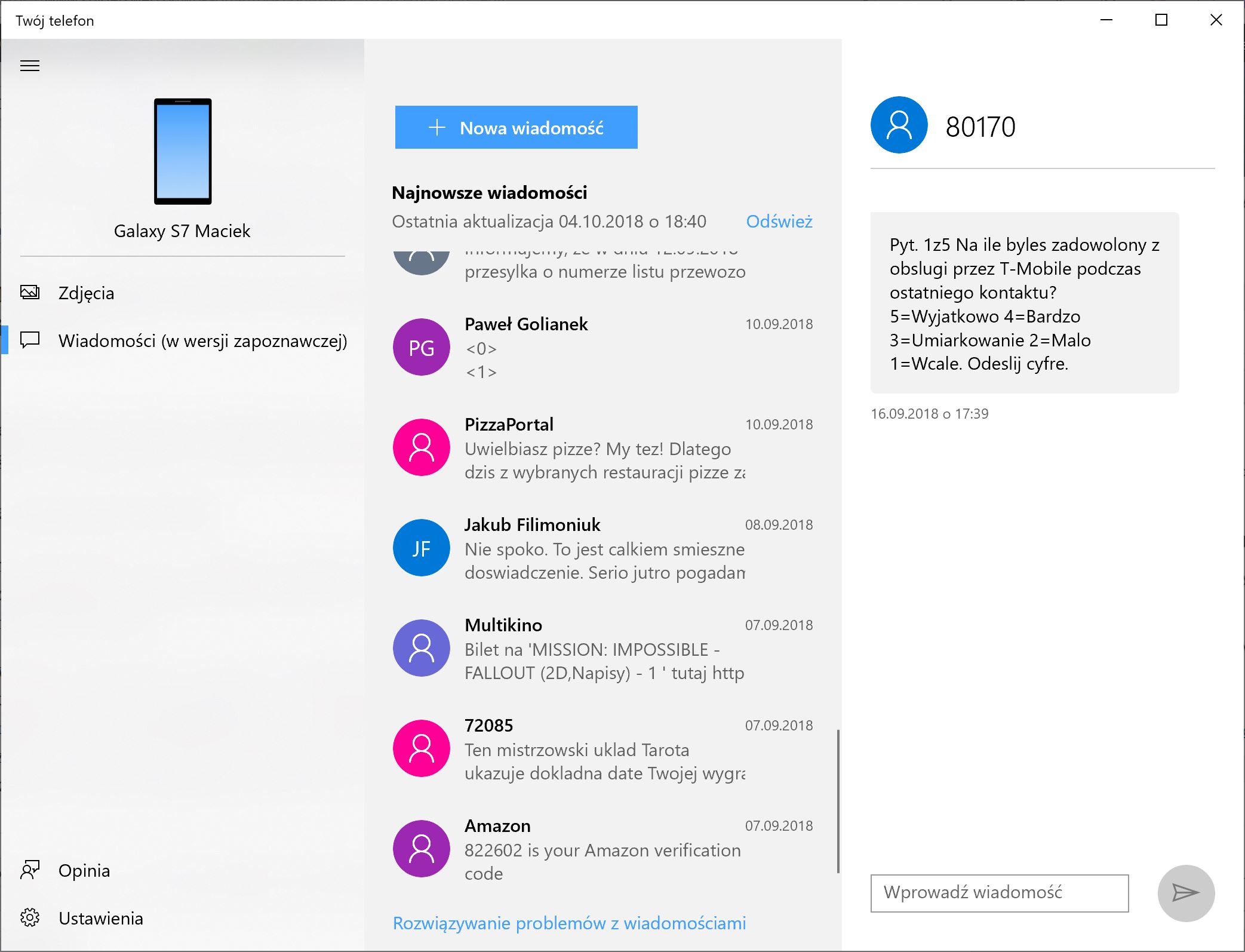Click the timestamp 16.09.2018 o 17:39
Screen dimensions: 1245x952
(x=929, y=414)
